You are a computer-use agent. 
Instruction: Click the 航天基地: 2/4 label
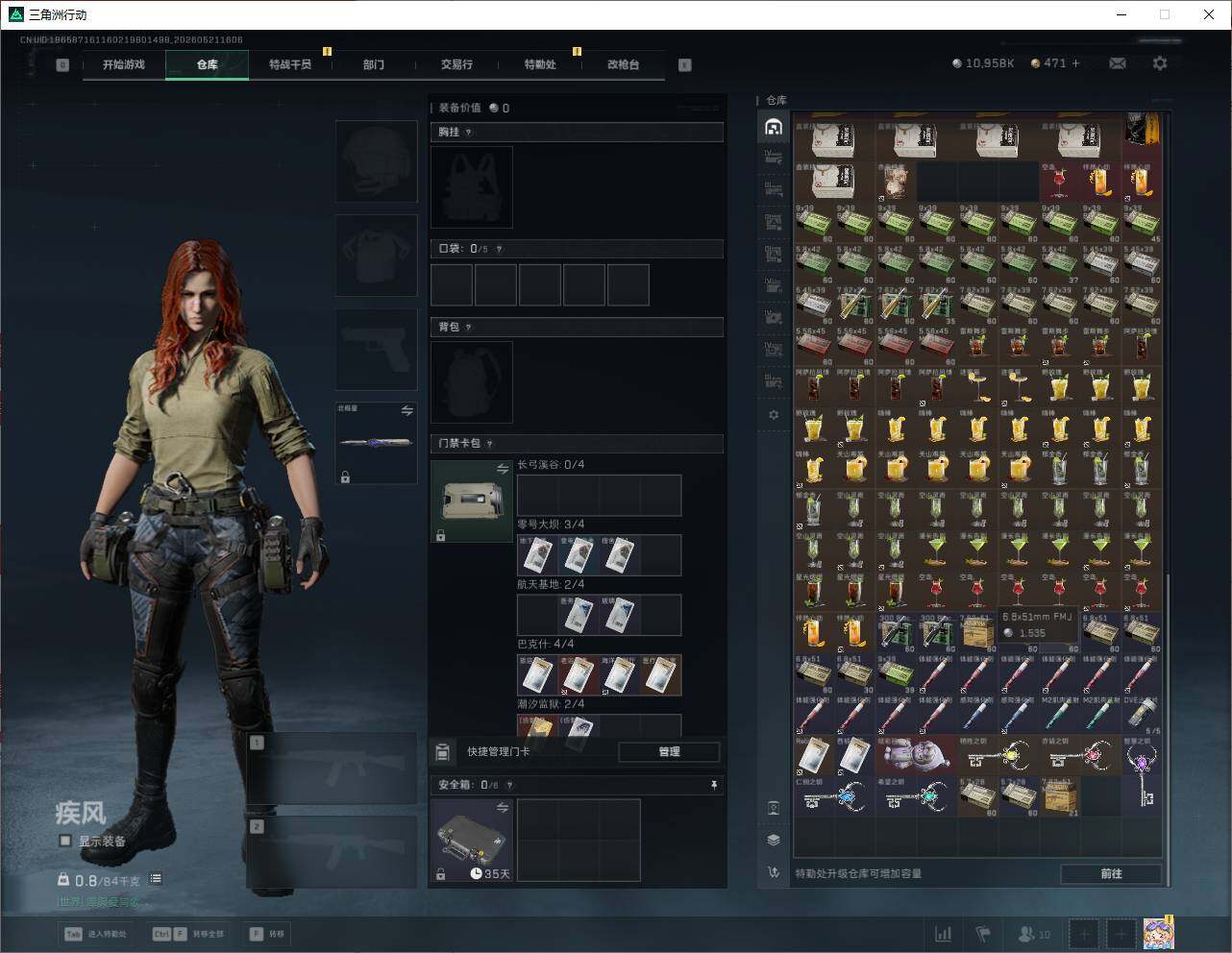coord(551,584)
